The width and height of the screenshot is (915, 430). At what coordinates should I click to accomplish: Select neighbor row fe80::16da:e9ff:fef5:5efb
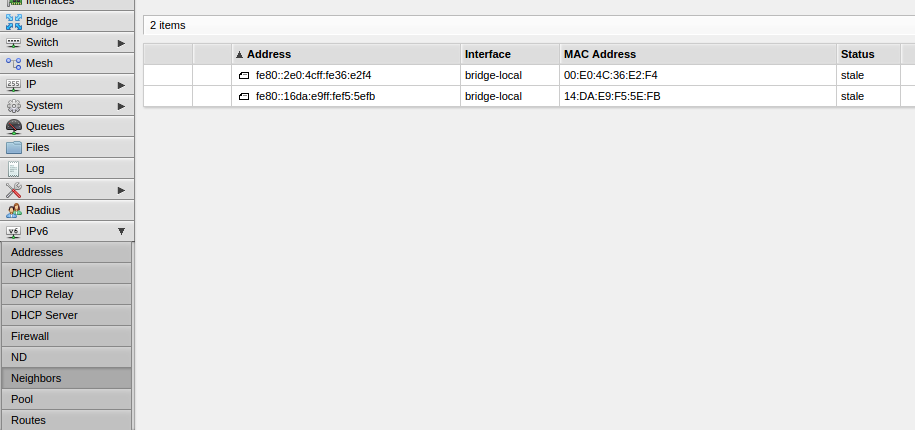[315, 96]
